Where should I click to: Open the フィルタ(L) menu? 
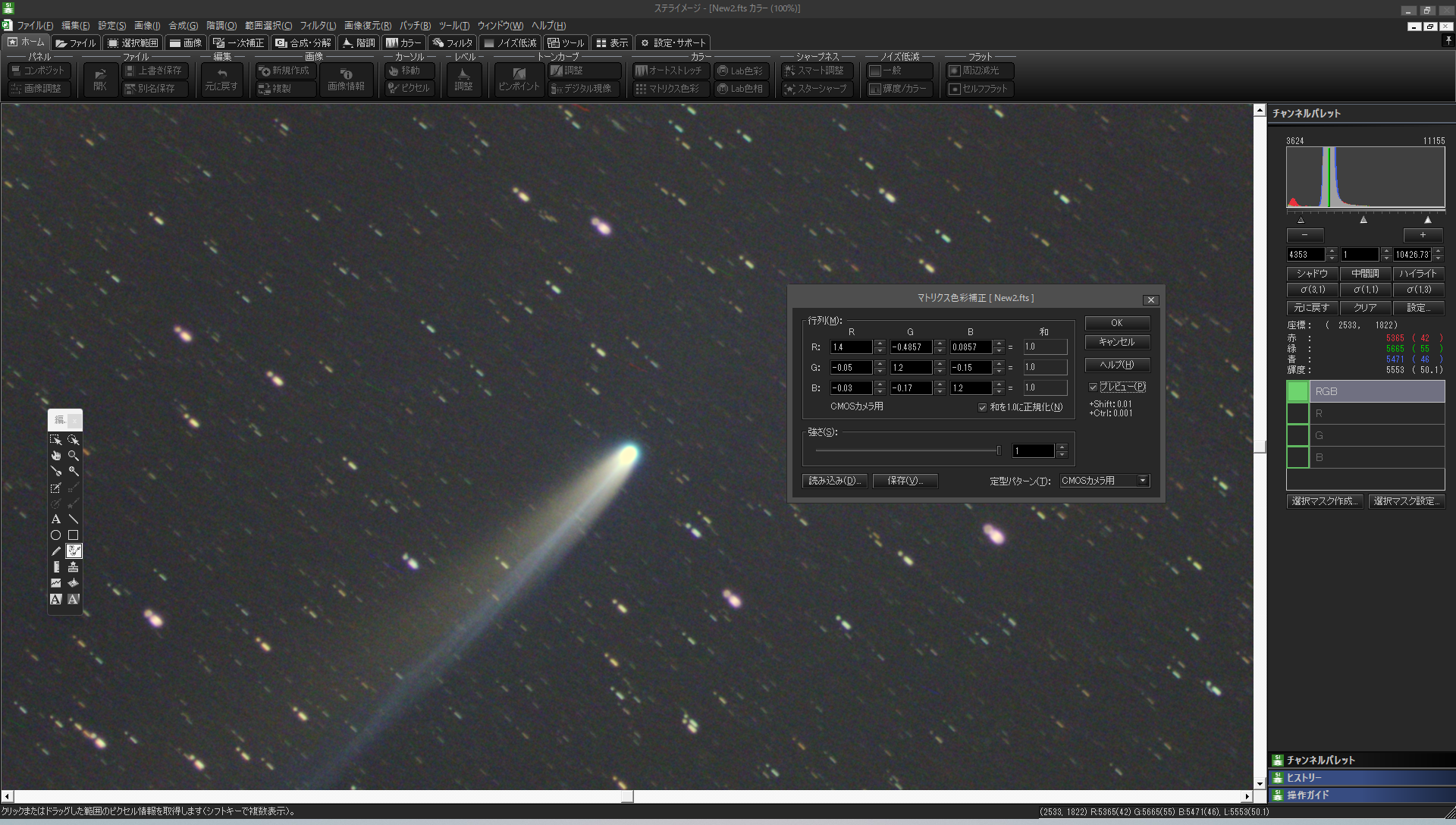point(317,25)
